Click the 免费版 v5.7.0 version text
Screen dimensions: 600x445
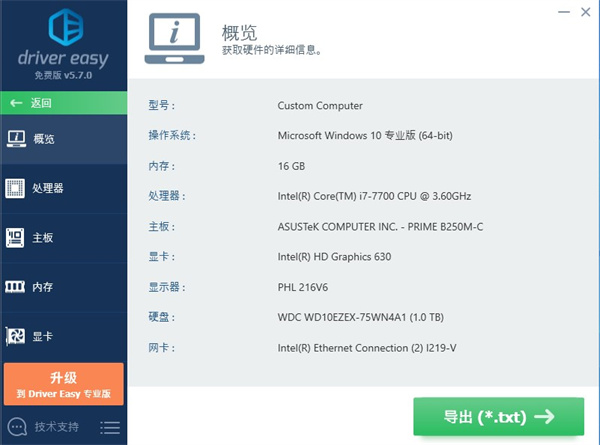click(64, 75)
